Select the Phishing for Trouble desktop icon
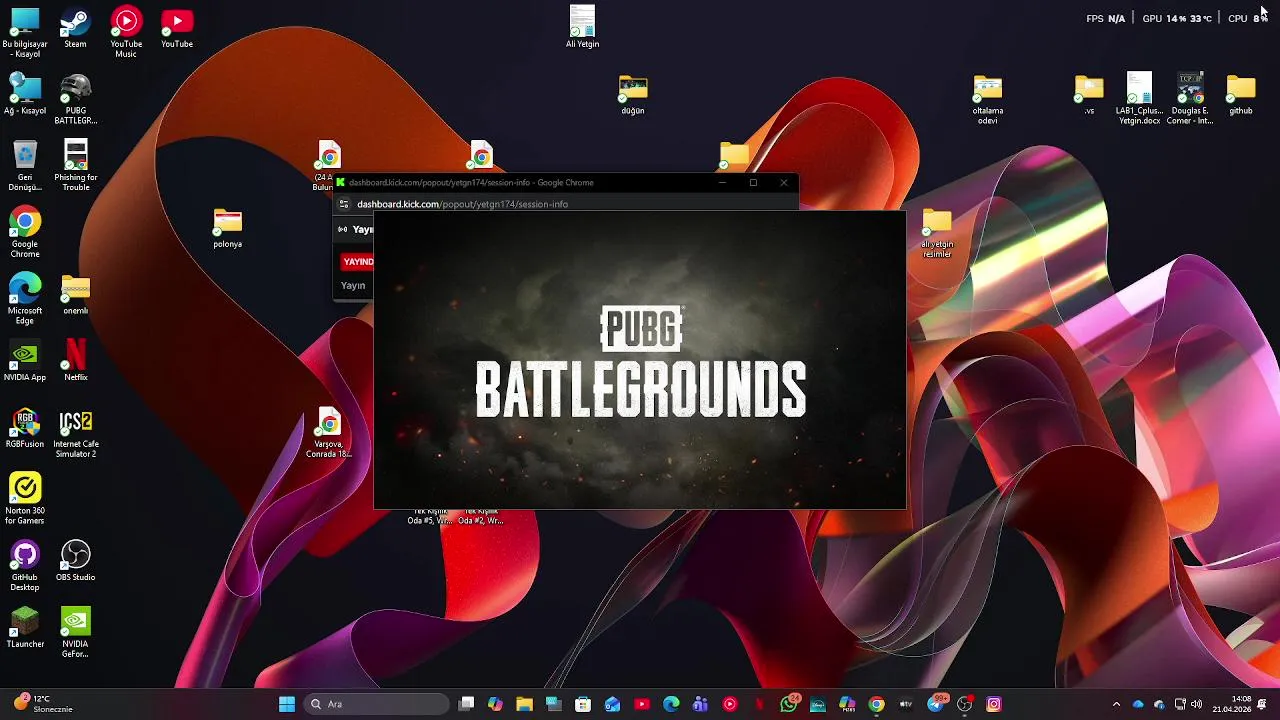The width and height of the screenshot is (1280, 720). [x=75, y=165]
